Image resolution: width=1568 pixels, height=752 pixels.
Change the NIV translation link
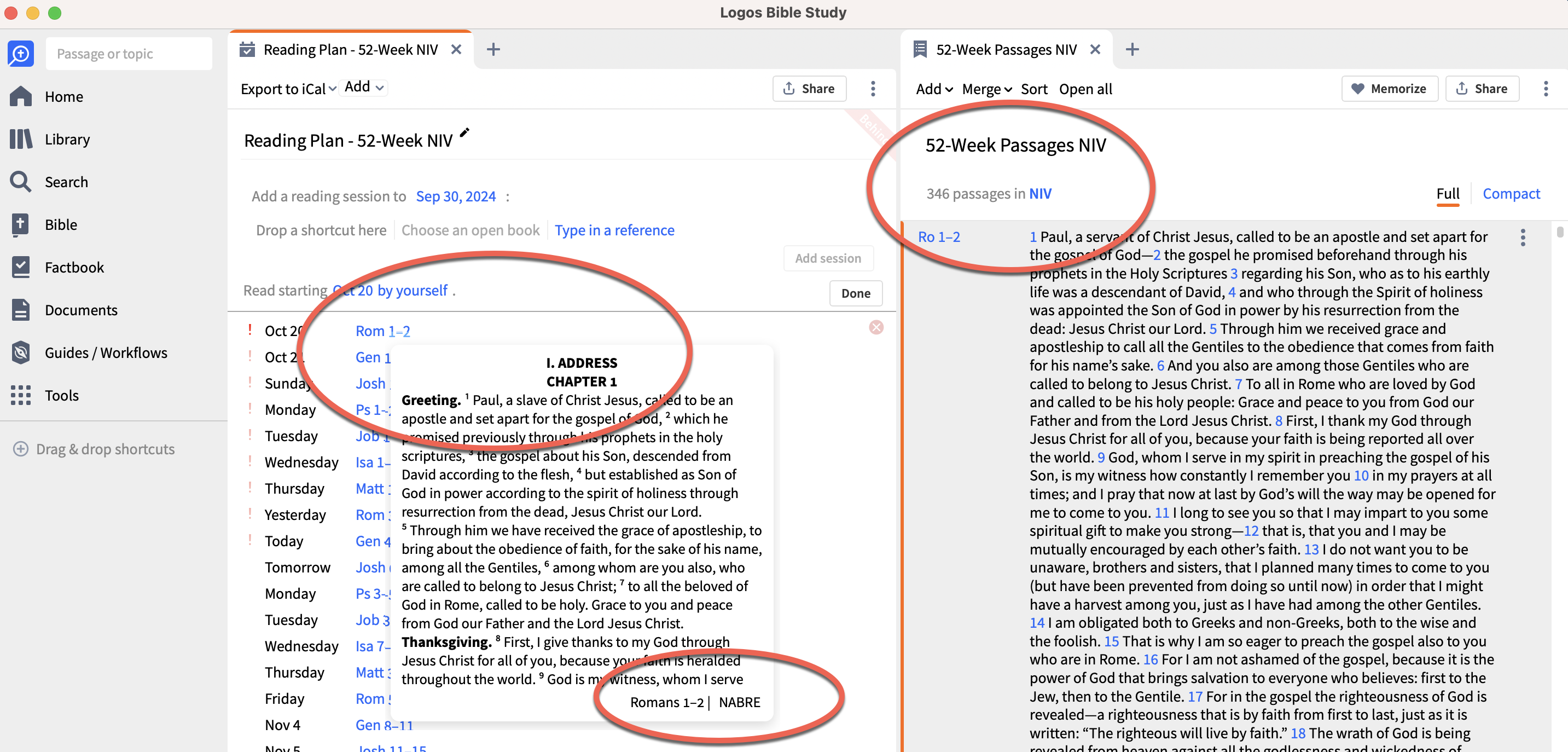1039,194
